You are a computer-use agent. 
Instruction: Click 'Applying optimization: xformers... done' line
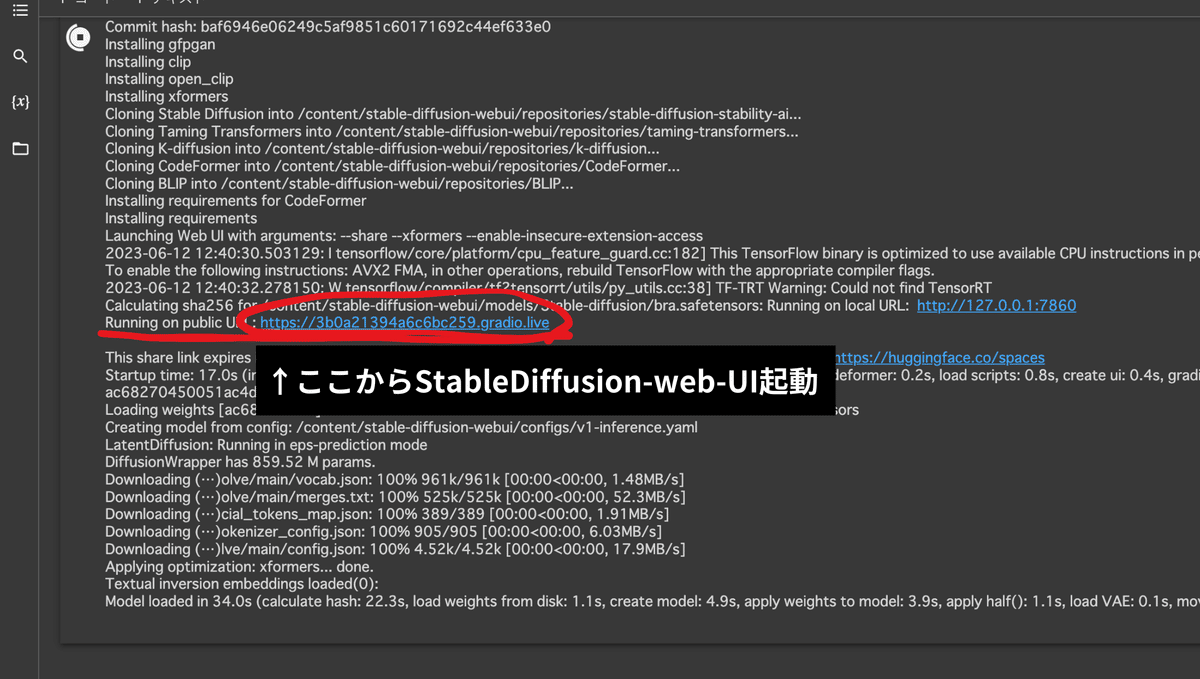[x=241, y=566]
